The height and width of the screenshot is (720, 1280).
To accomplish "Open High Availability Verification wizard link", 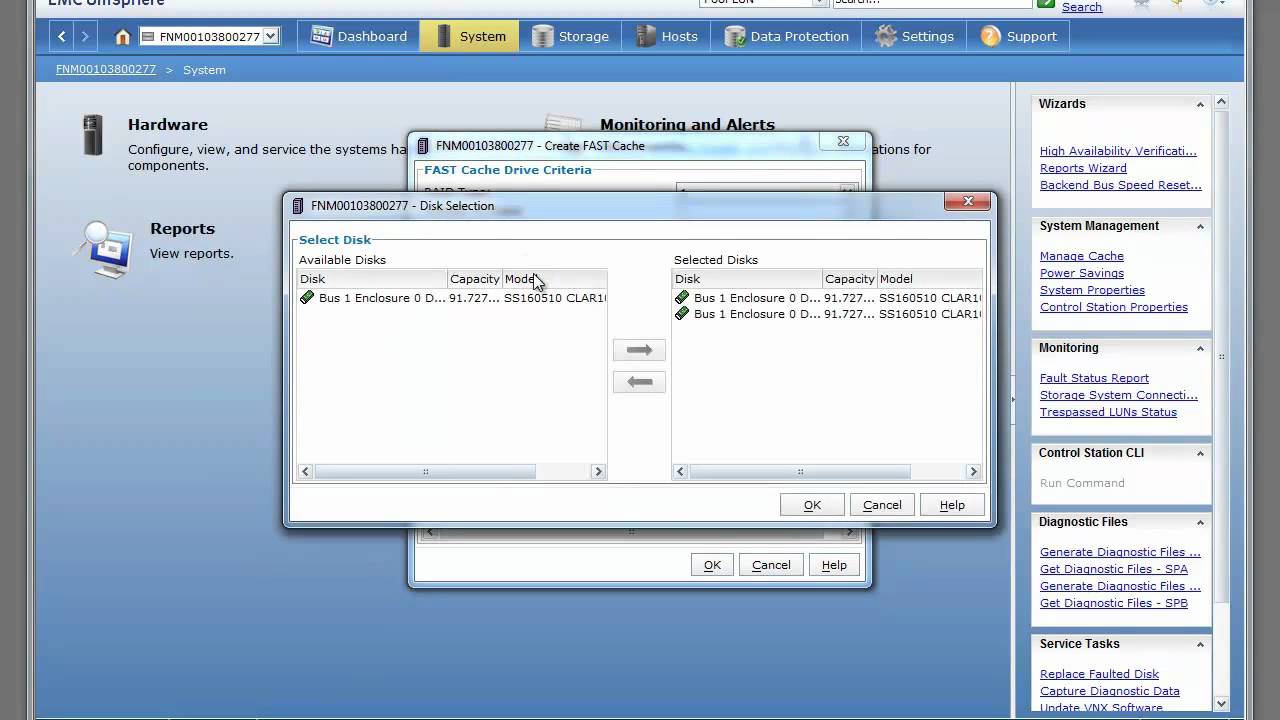I will (1118, 151).
